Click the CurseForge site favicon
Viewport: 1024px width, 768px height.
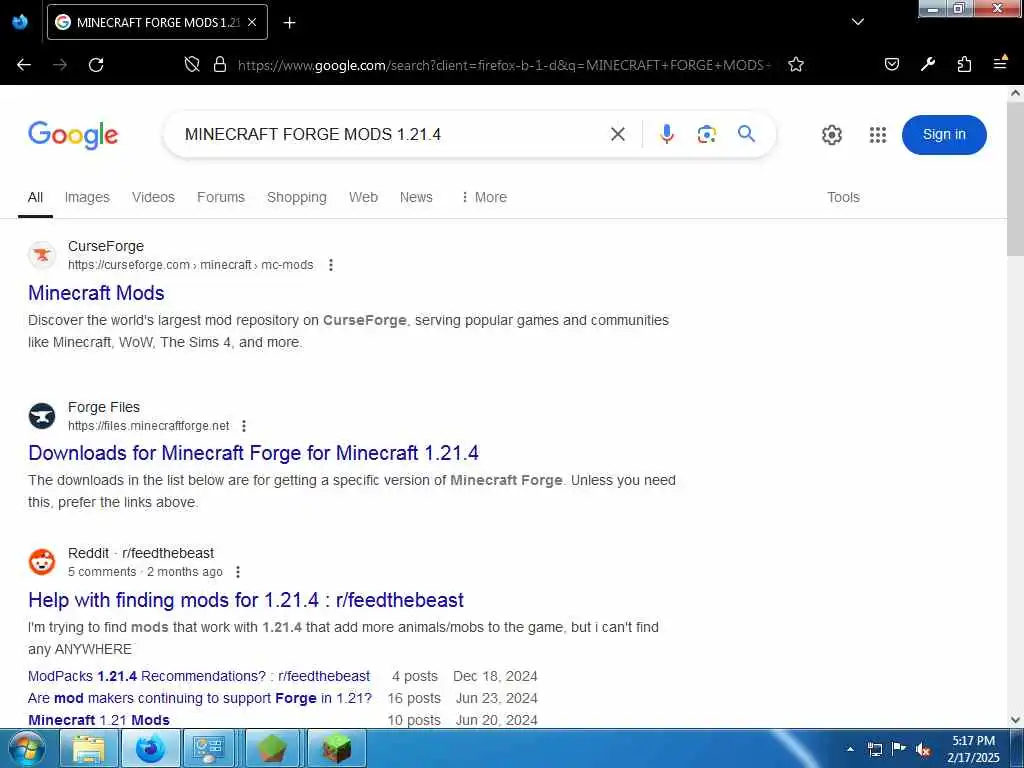(x=42, y=255)
